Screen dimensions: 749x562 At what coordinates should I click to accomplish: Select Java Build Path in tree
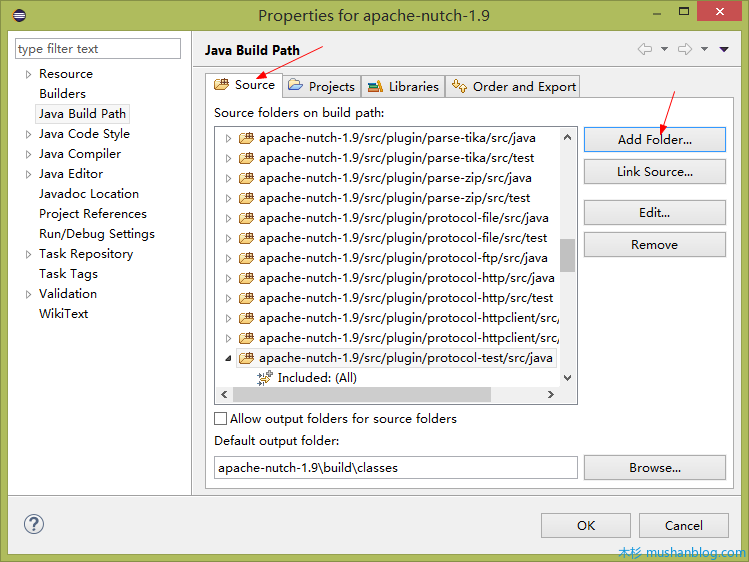pyautogui.click(x=83, y=114)
